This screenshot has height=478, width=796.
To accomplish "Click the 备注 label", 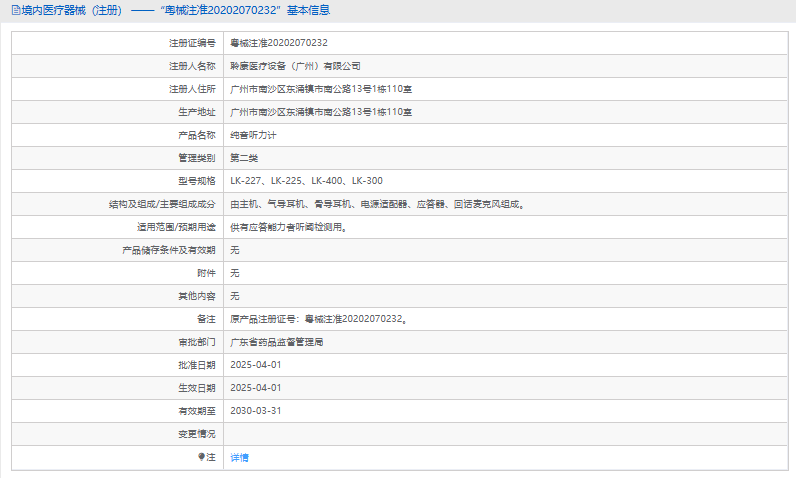I will point(206,319).
